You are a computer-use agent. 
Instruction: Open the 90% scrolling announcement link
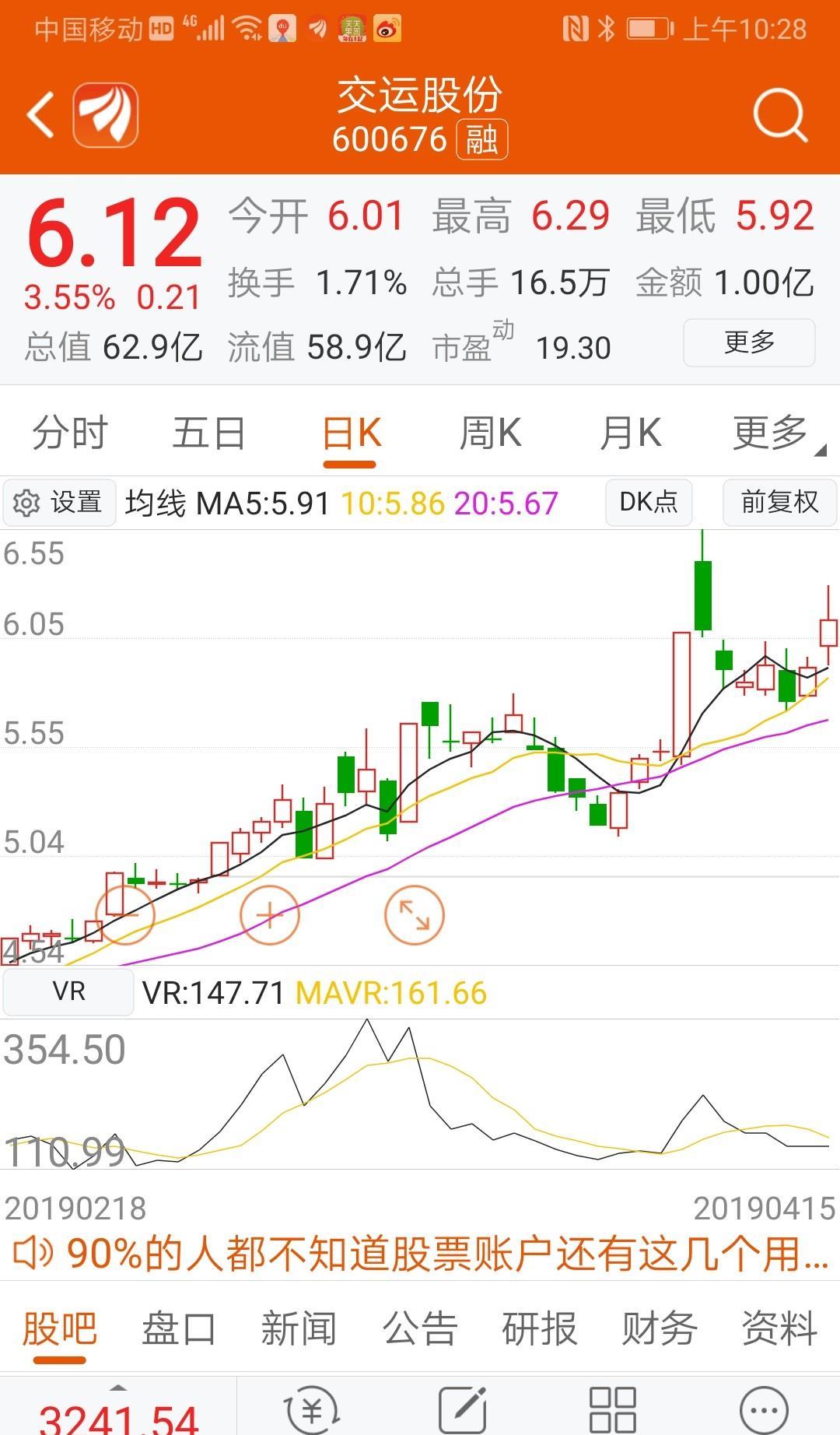point(447,1253)
